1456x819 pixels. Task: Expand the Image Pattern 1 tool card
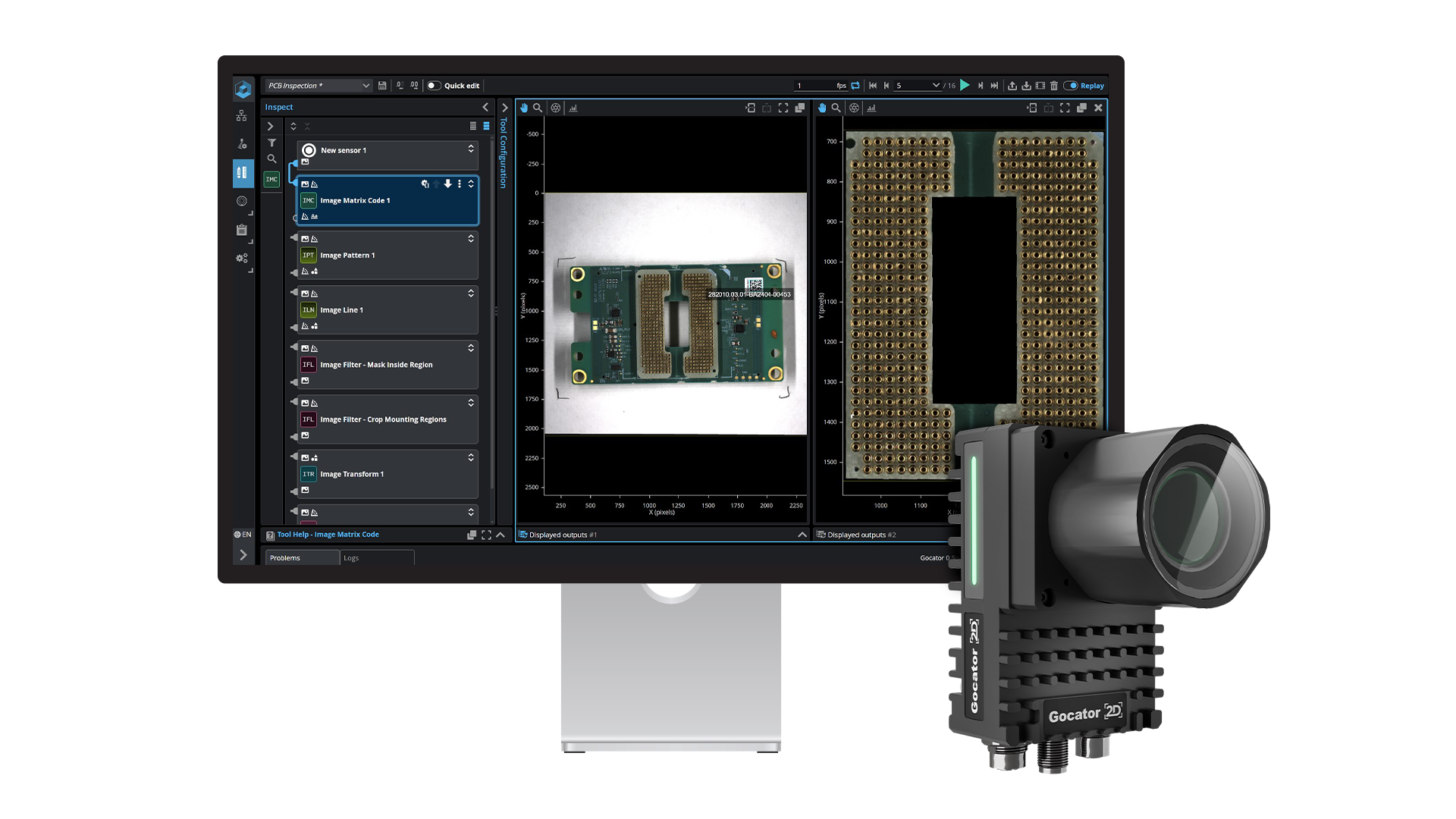tap(471, 238)
